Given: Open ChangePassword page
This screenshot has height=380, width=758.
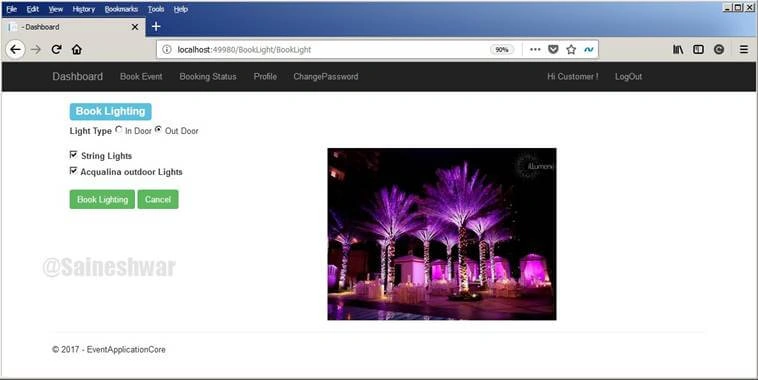Looking at the screenshot, I should click(x=326, y=76).
